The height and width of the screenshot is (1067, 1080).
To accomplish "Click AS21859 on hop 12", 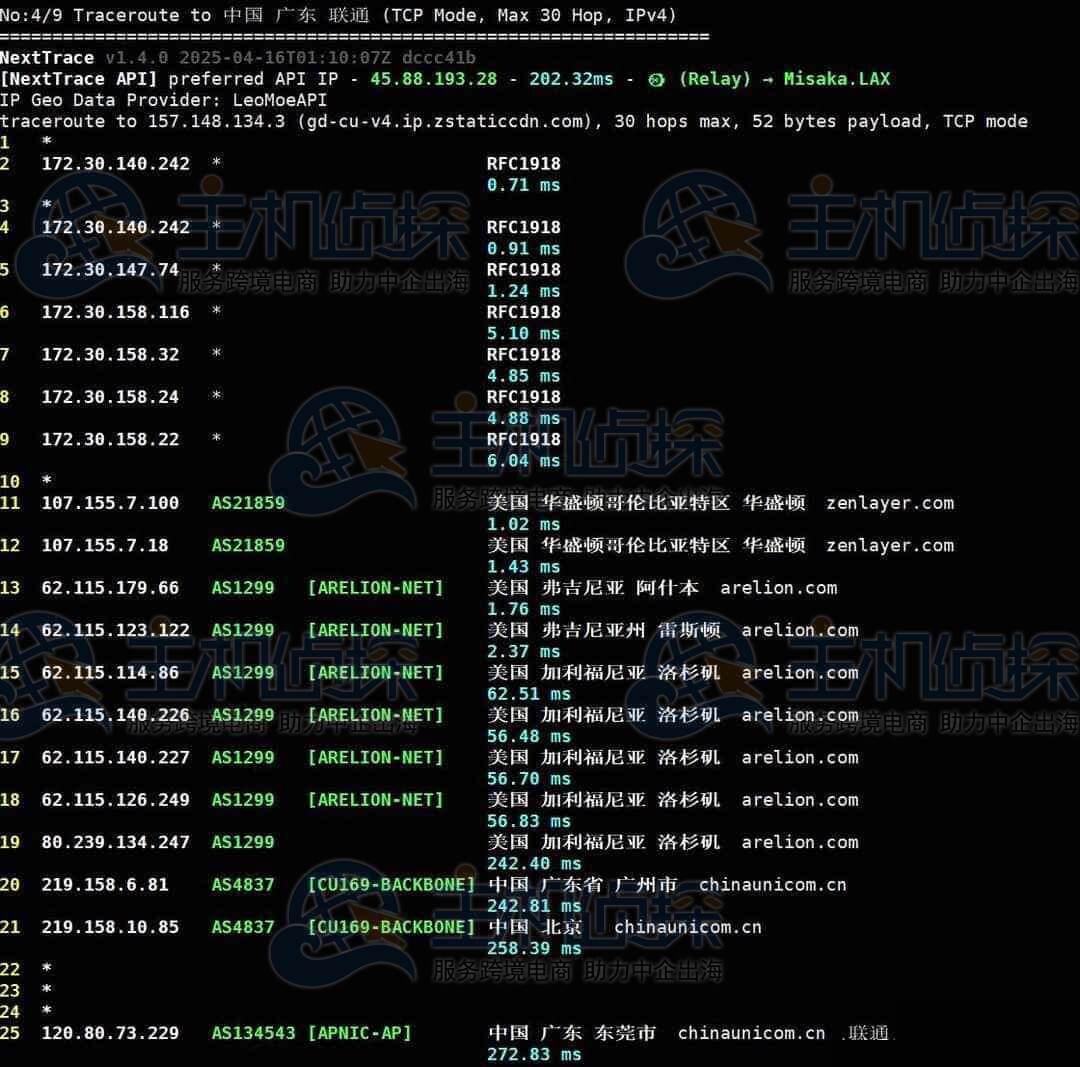I will (x=248, y=545).
